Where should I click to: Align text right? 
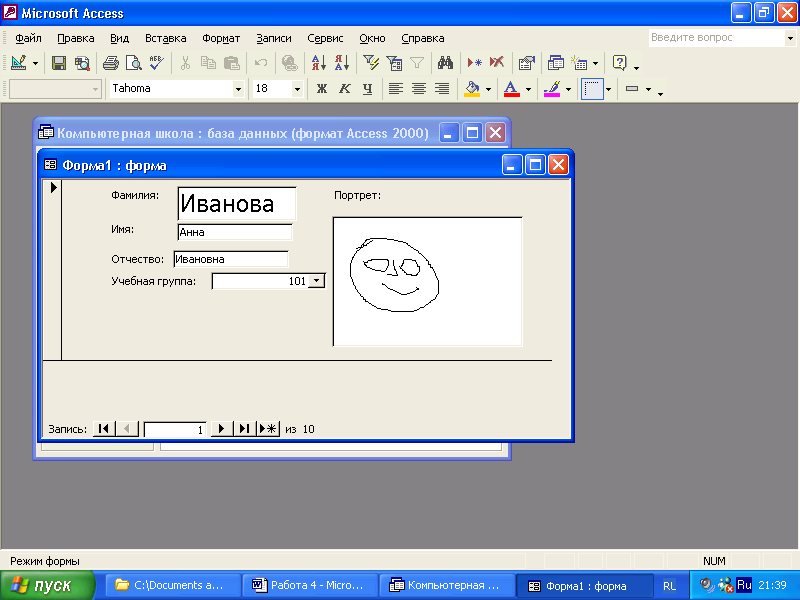pos(442,89)
